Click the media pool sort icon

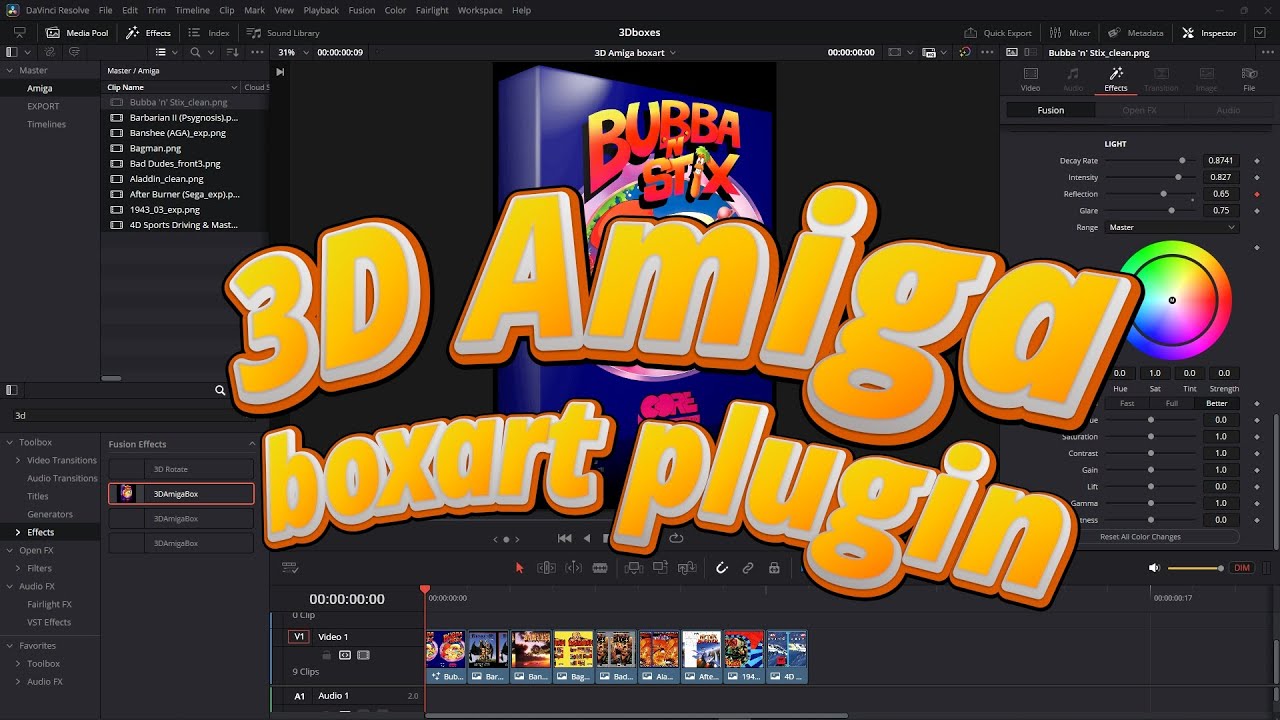232,52
